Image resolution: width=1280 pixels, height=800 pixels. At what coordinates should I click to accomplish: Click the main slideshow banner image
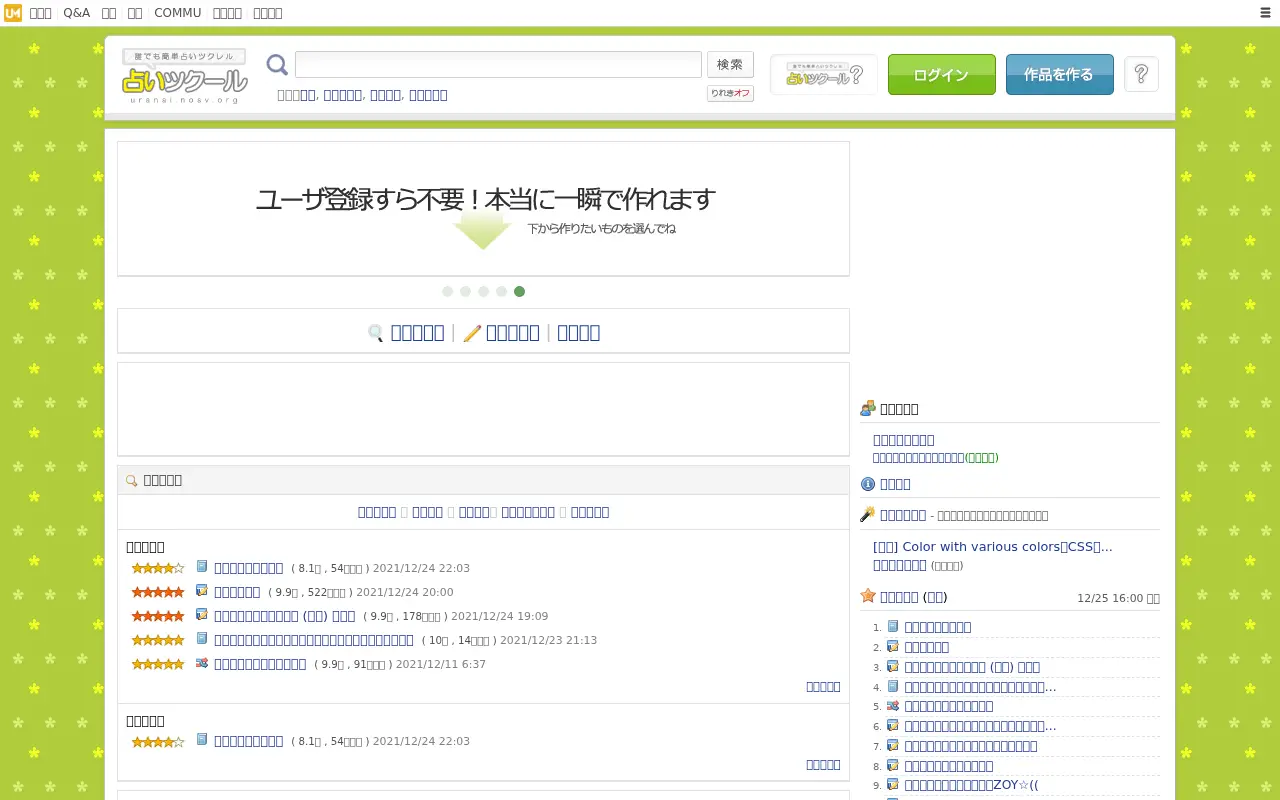click(x=483, y=208)
